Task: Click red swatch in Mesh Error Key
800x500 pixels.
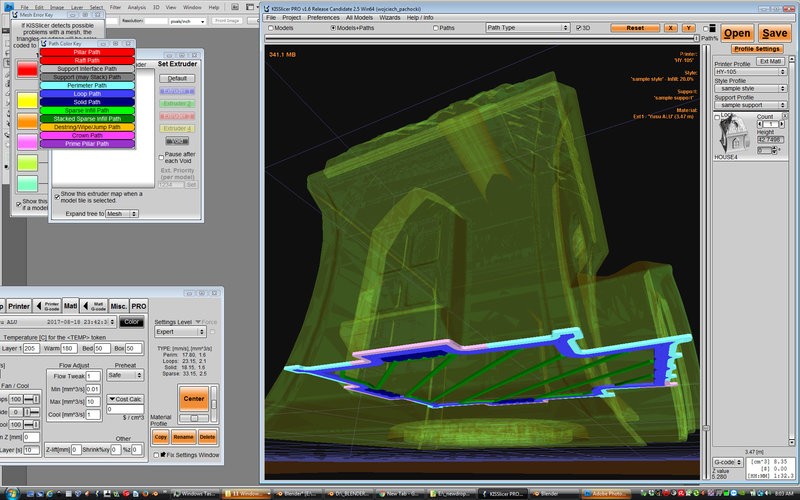Action: 28,69
